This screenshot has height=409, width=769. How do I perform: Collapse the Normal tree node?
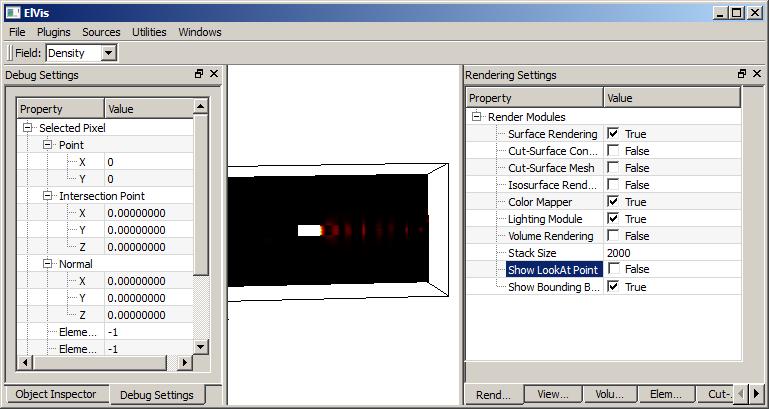coord(47,264)
